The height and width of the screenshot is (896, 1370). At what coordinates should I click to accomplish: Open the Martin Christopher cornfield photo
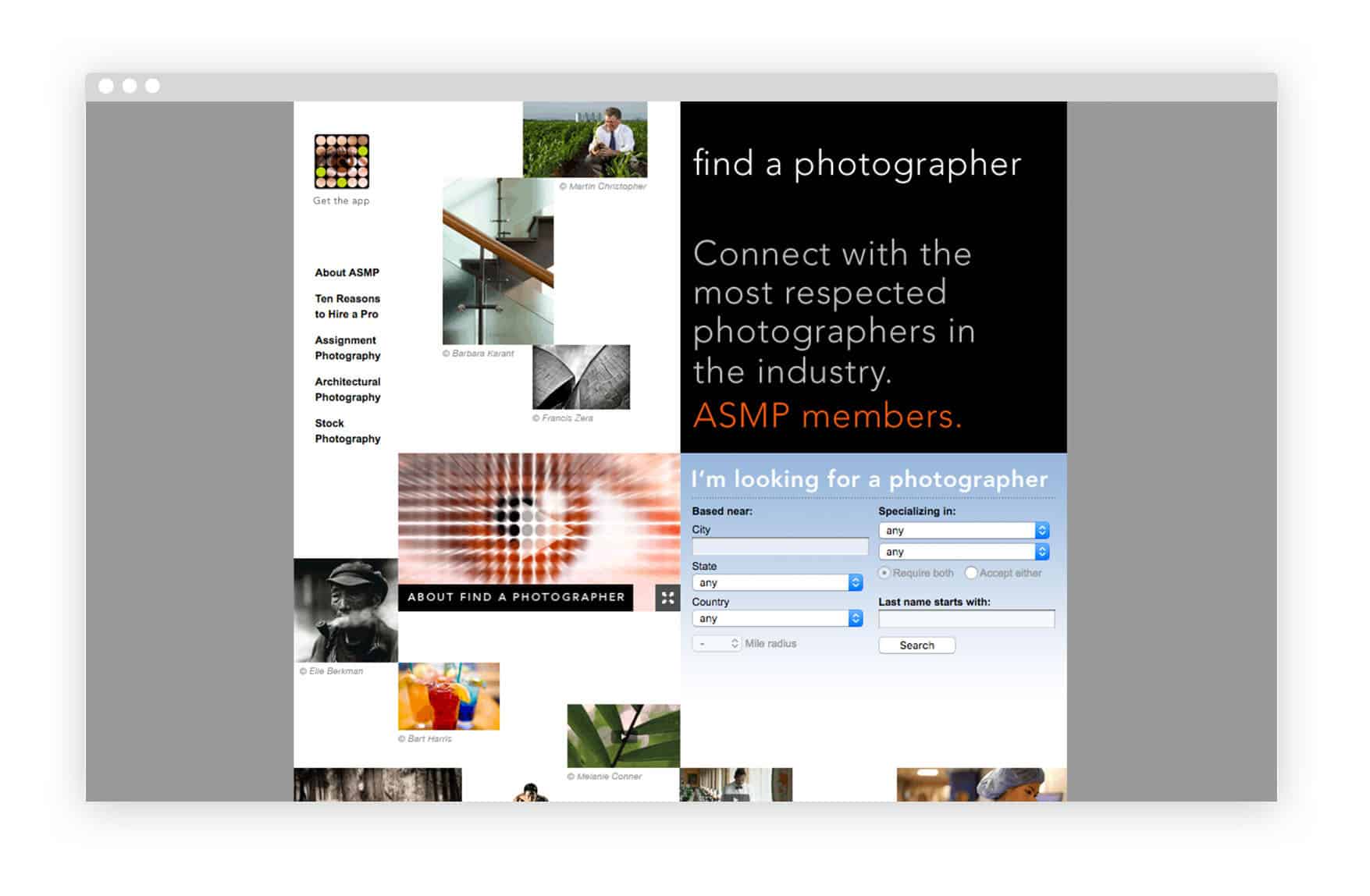(x=585, y=140)
